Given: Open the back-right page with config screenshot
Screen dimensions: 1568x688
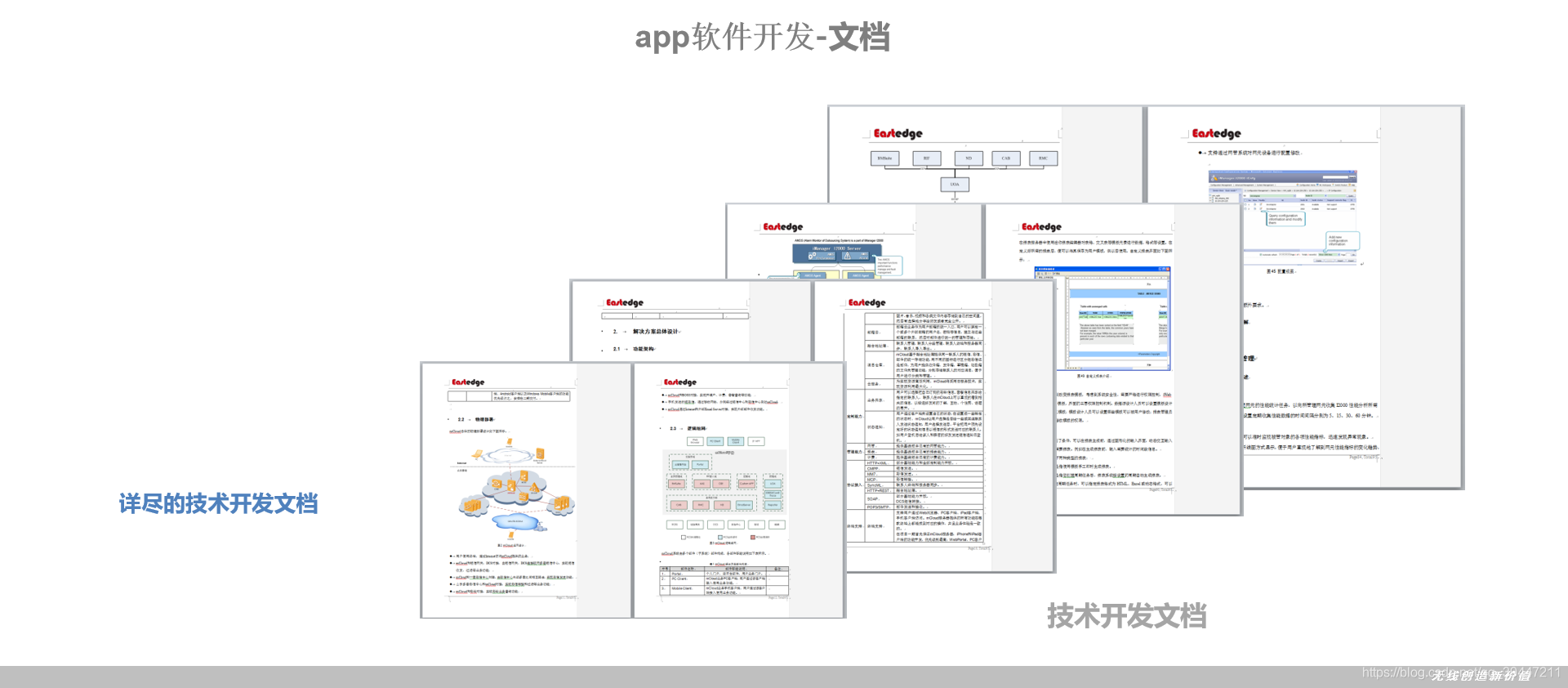Looking at the screenshot, I should 1304,297.
